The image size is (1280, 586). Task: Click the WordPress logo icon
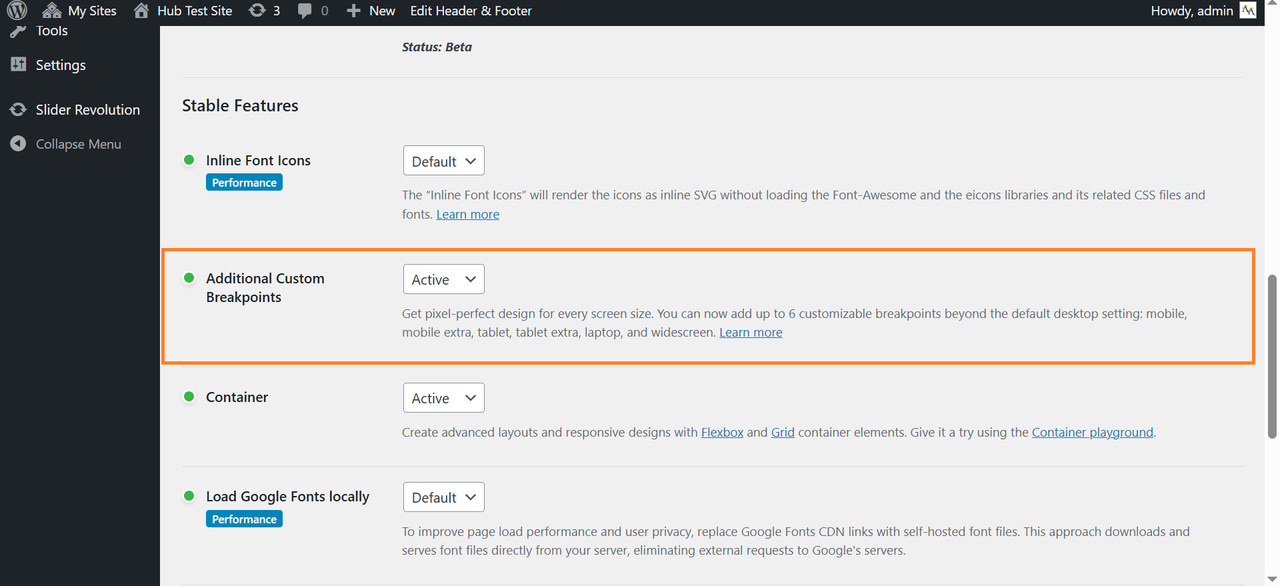click(17, 11)
